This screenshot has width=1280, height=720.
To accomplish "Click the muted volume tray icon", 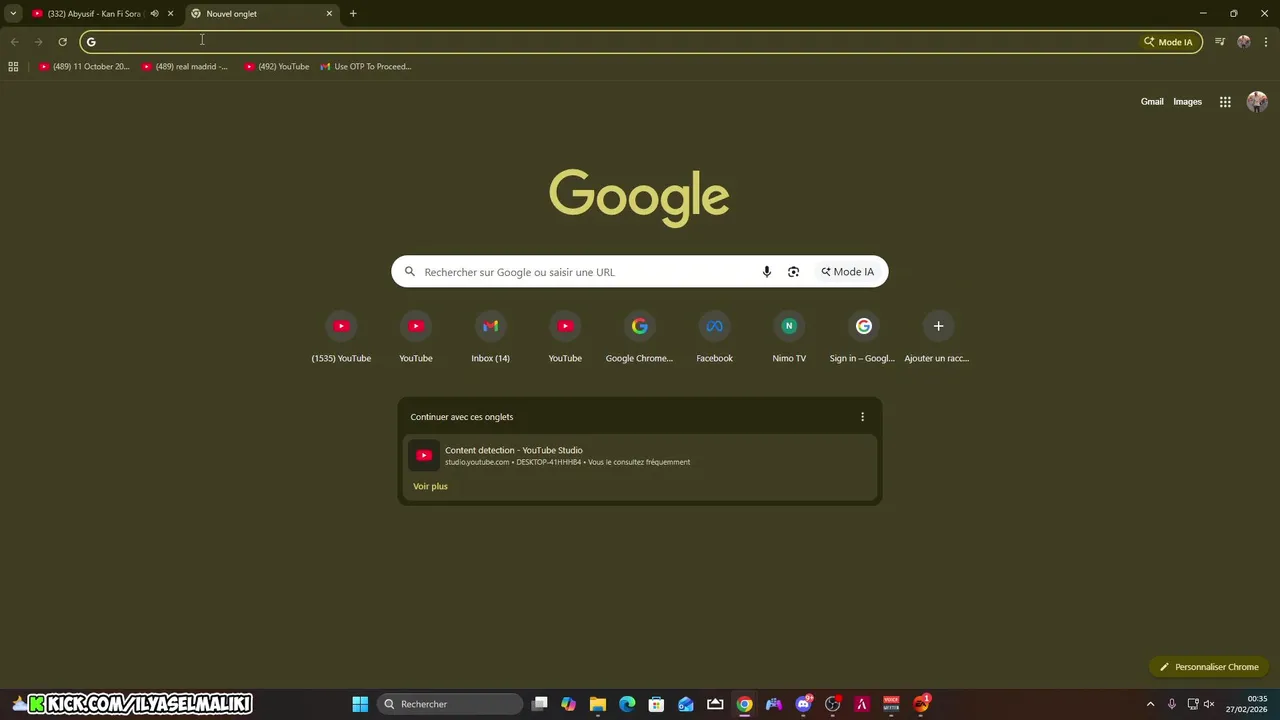I will point(1209,704).
